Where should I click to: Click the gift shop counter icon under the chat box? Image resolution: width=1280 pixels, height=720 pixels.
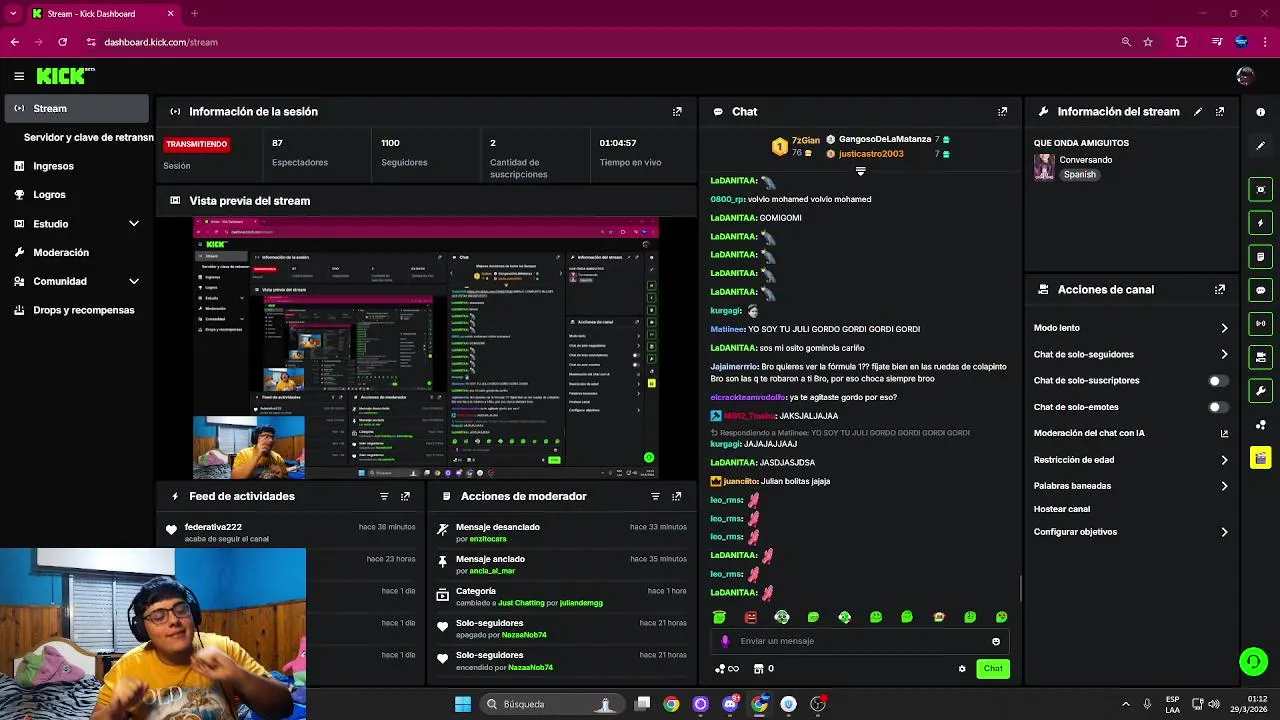pyautogui.click(x=763, y=669)
